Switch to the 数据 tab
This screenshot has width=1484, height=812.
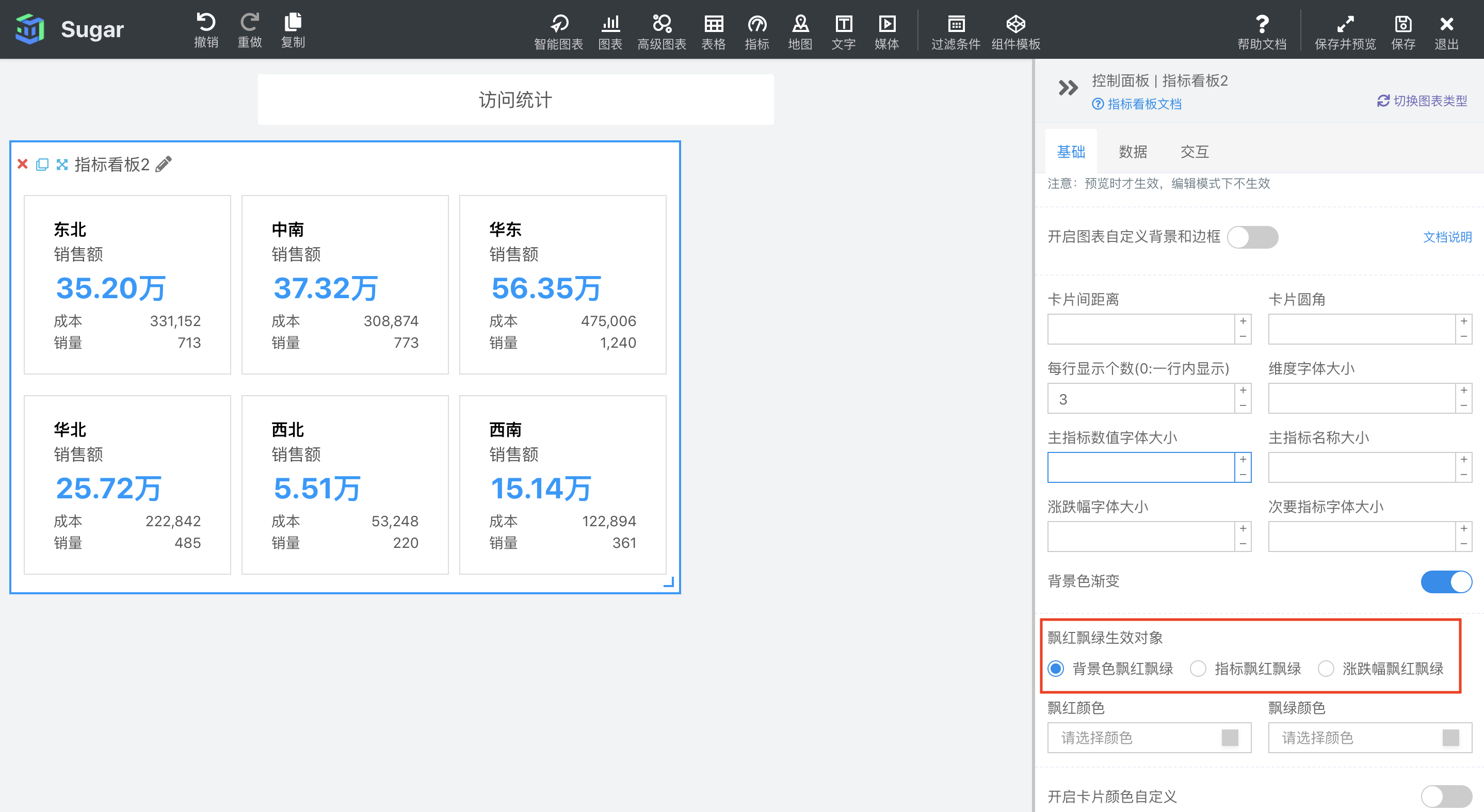point(1133,152)
